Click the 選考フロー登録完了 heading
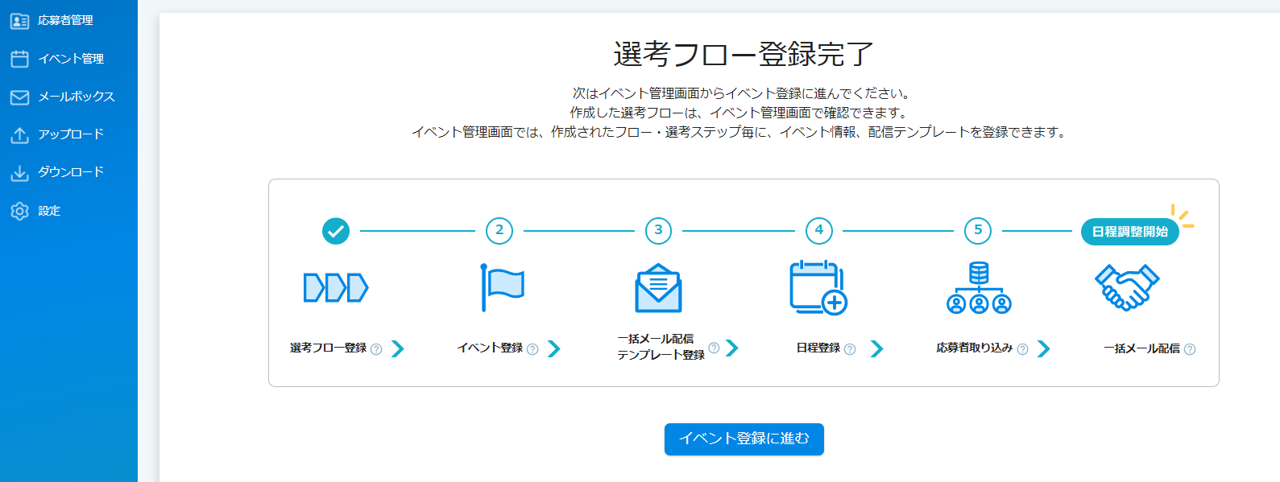 pos(744,54)
